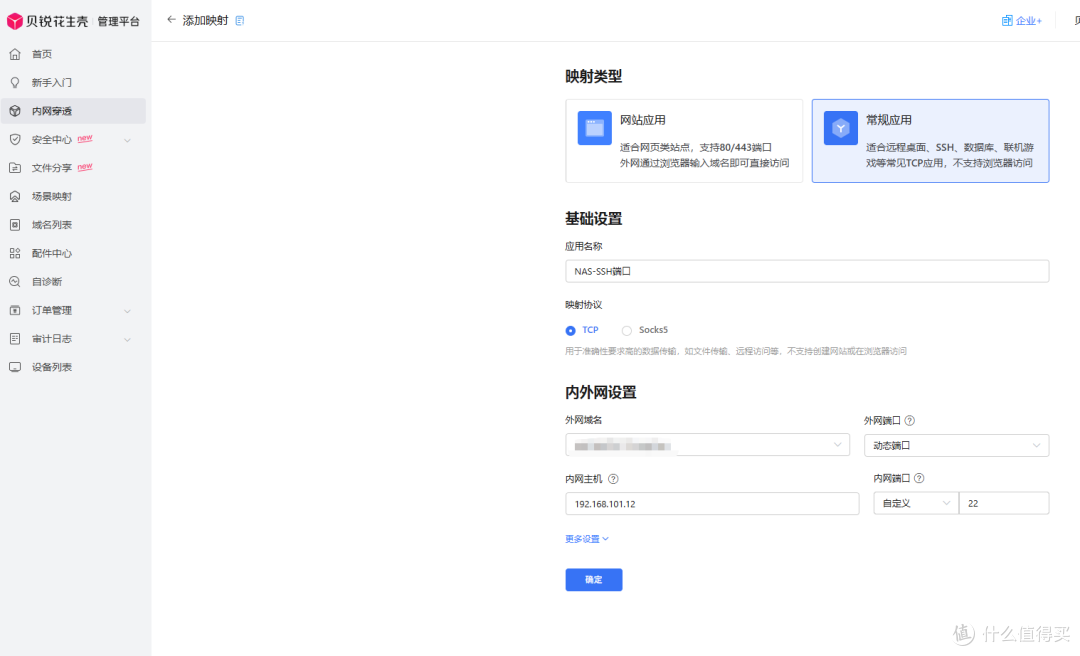
Task: Click the help icon next to 内网端口
Action: pyautogui.click(x=919, y=478)
